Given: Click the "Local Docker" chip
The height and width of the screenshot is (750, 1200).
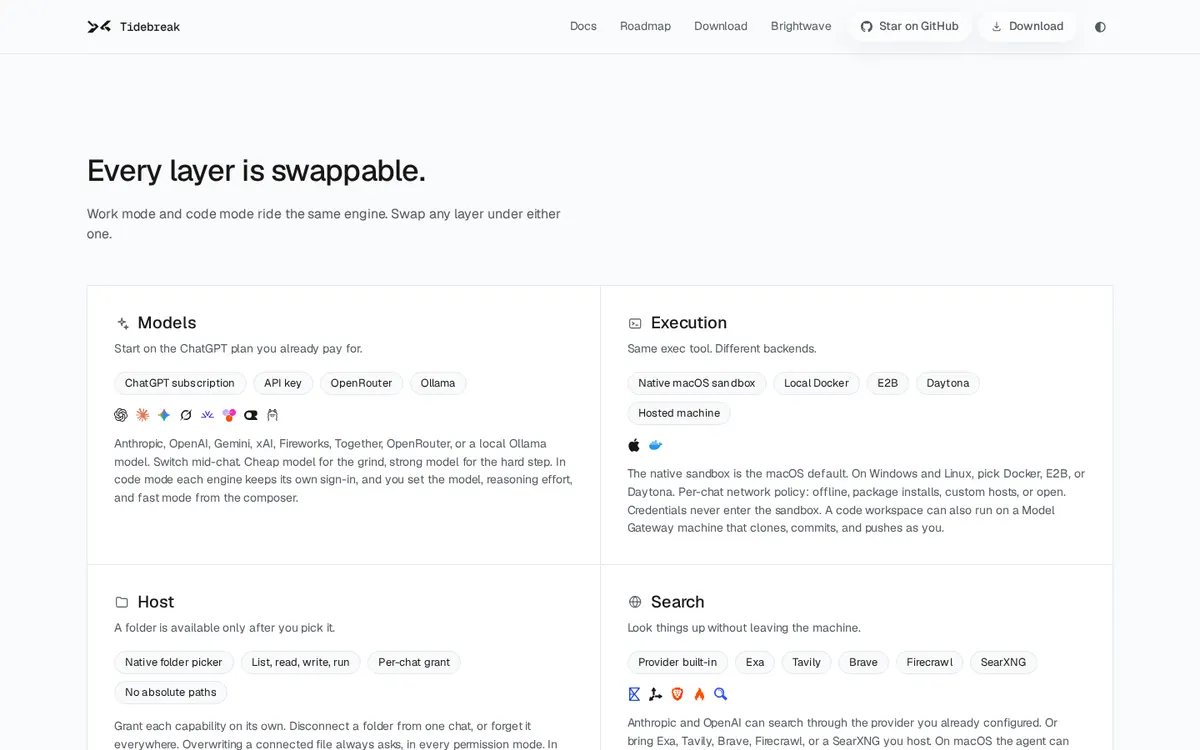Looking at the screenshot, I should point(816,383).
